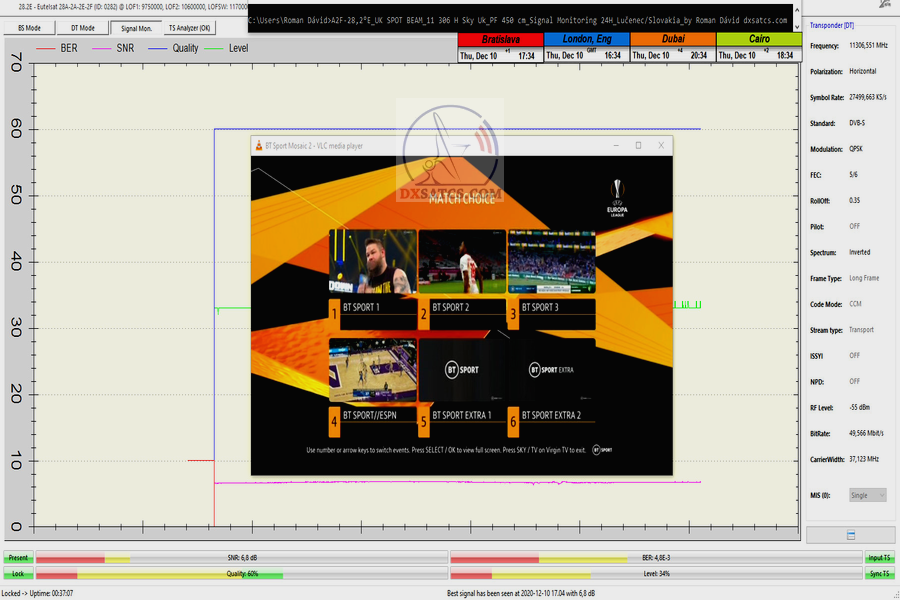This screenshot has width=900, height=600.
Task: Click the orange number 4 BT Sport//ESPN badge
Action: [334, 421]
